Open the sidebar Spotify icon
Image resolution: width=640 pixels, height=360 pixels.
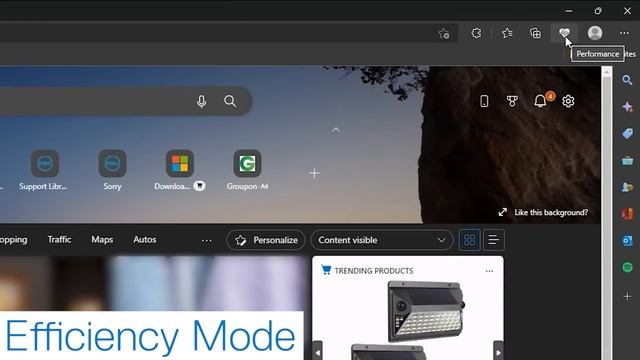pos(627,267)
